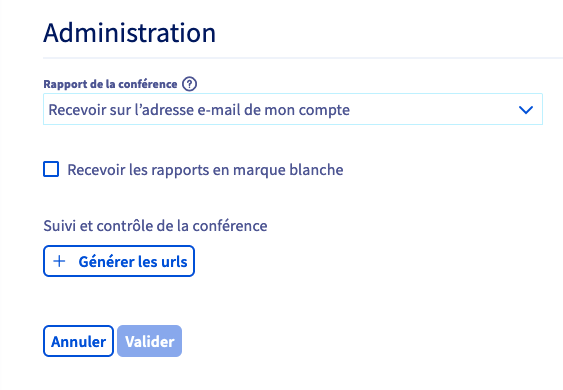Tick the marque blanche checkbox square
This screenshot has width=563, height=390.
(51, 169)
